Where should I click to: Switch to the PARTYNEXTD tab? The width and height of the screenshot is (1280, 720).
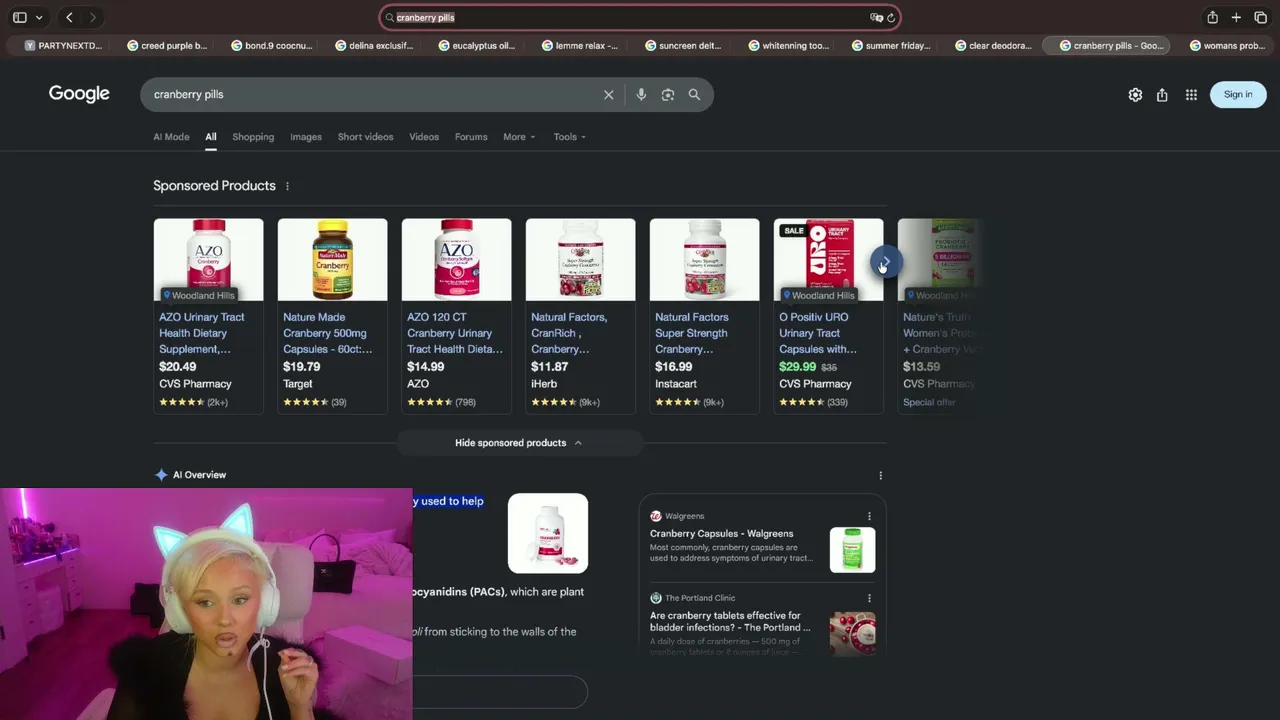(x=63, y=45)
